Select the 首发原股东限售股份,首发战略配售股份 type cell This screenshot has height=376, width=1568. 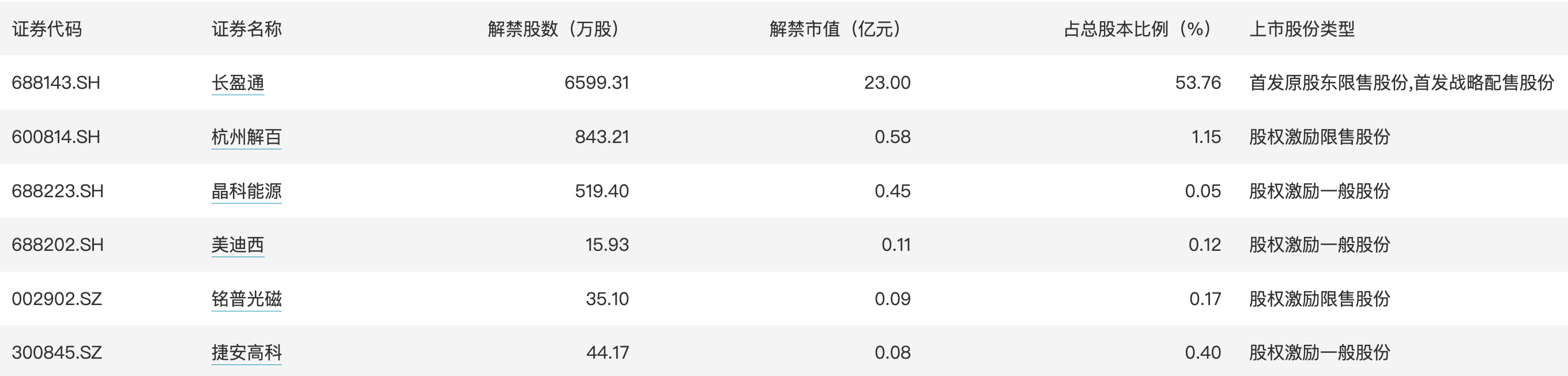coord(1401,83)
